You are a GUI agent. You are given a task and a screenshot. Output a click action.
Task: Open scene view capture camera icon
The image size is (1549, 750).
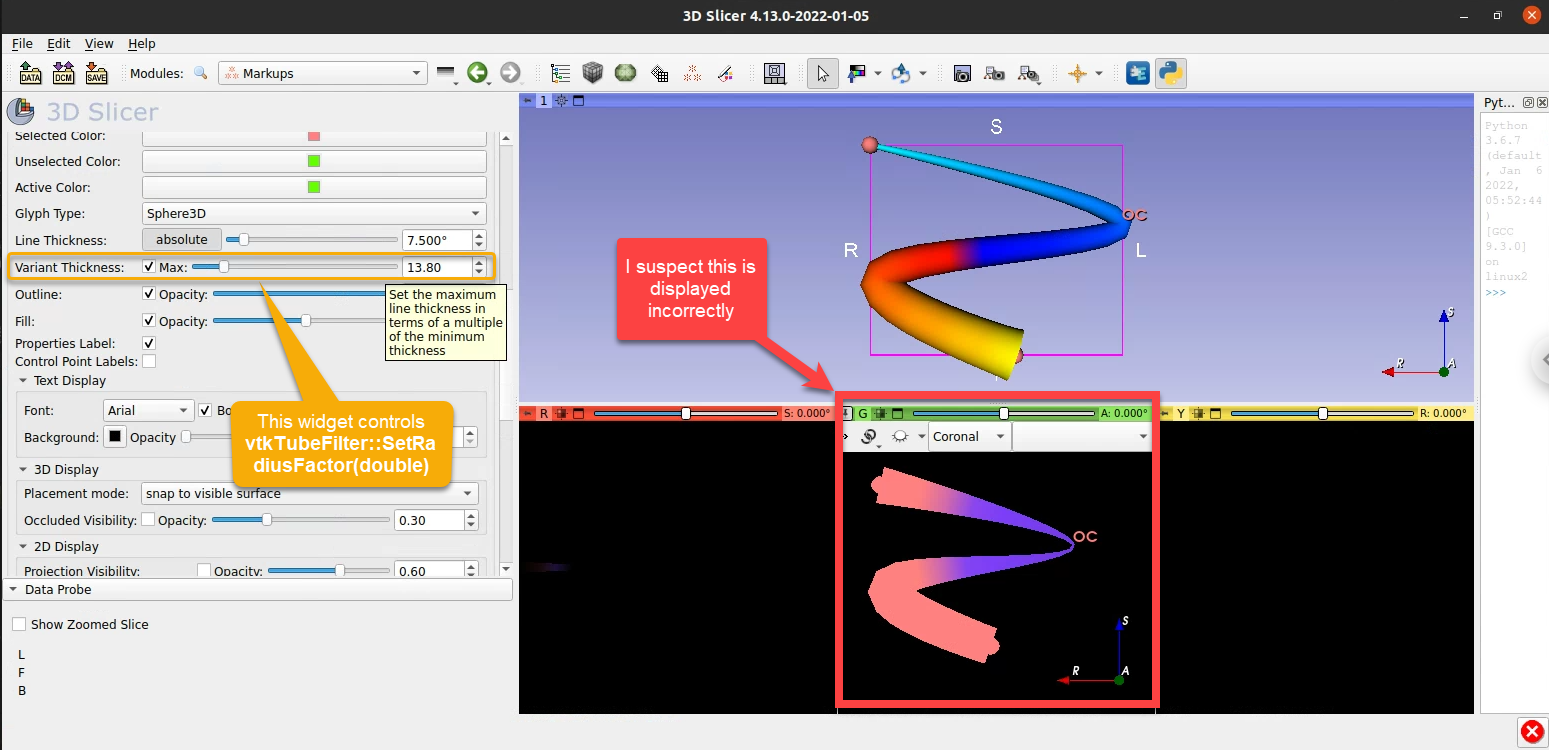tap(994, 73)
